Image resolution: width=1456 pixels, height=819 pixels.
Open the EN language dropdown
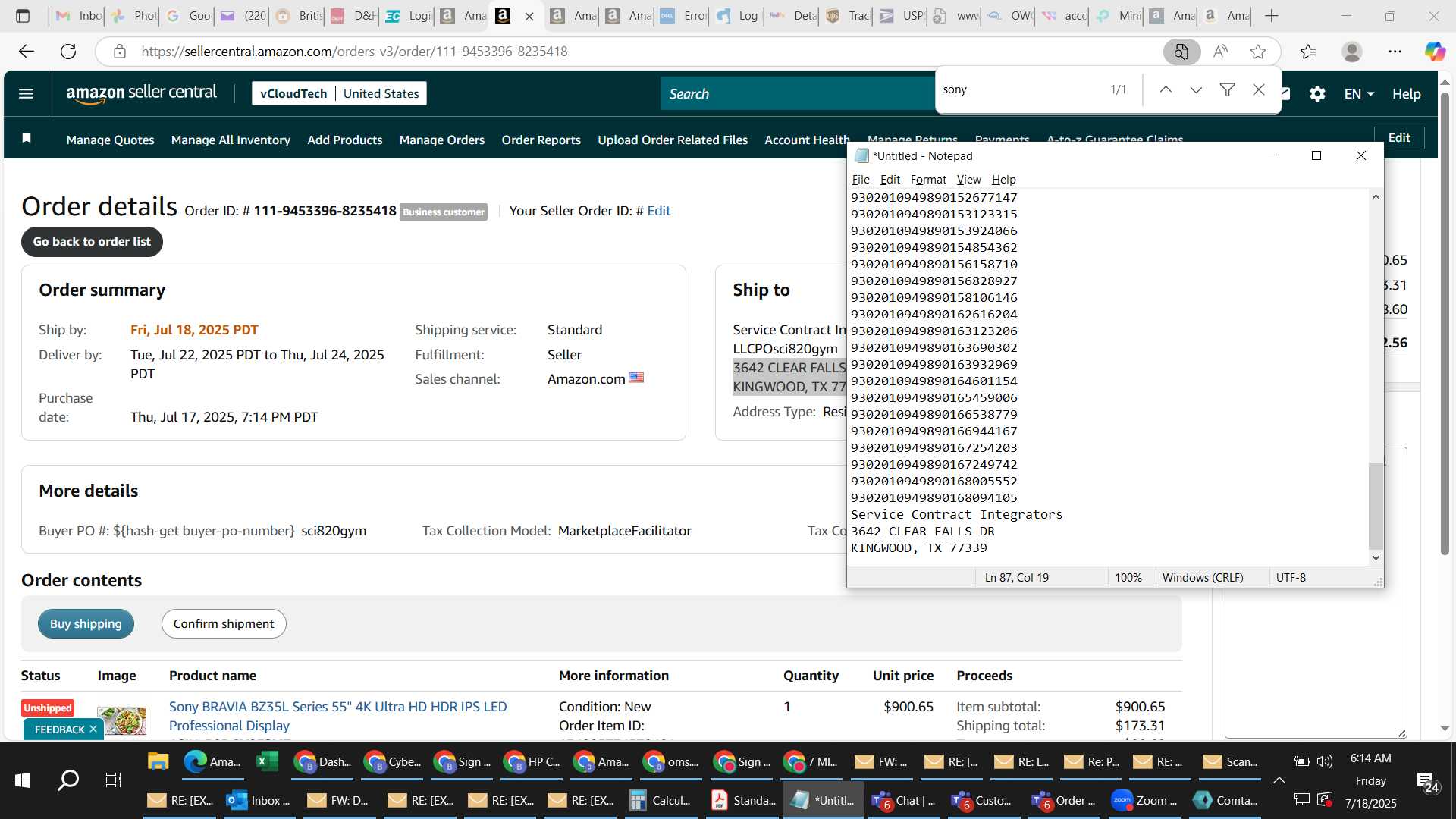tap(1359, 94)
